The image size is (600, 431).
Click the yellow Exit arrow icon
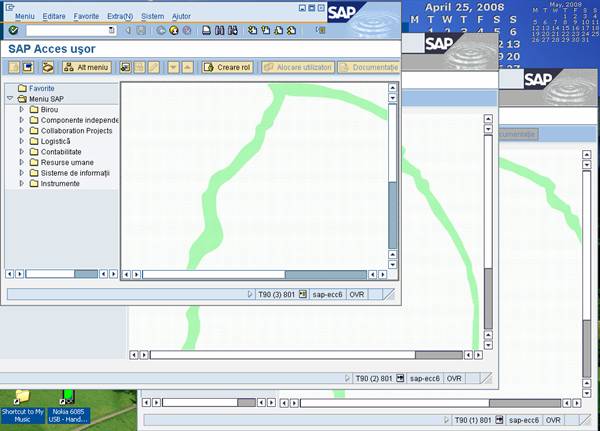[174, 30]
